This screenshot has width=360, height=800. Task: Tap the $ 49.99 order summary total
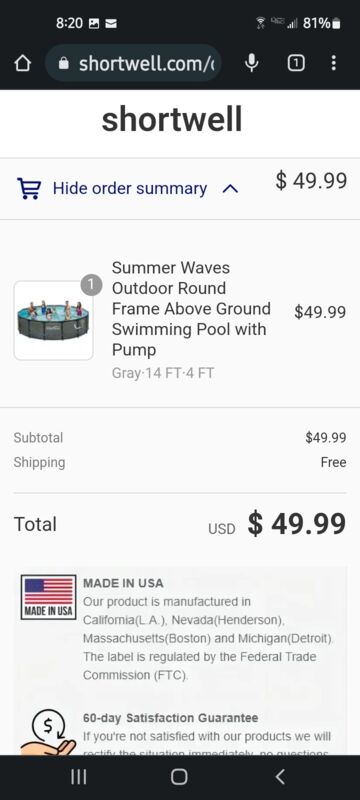311,181
